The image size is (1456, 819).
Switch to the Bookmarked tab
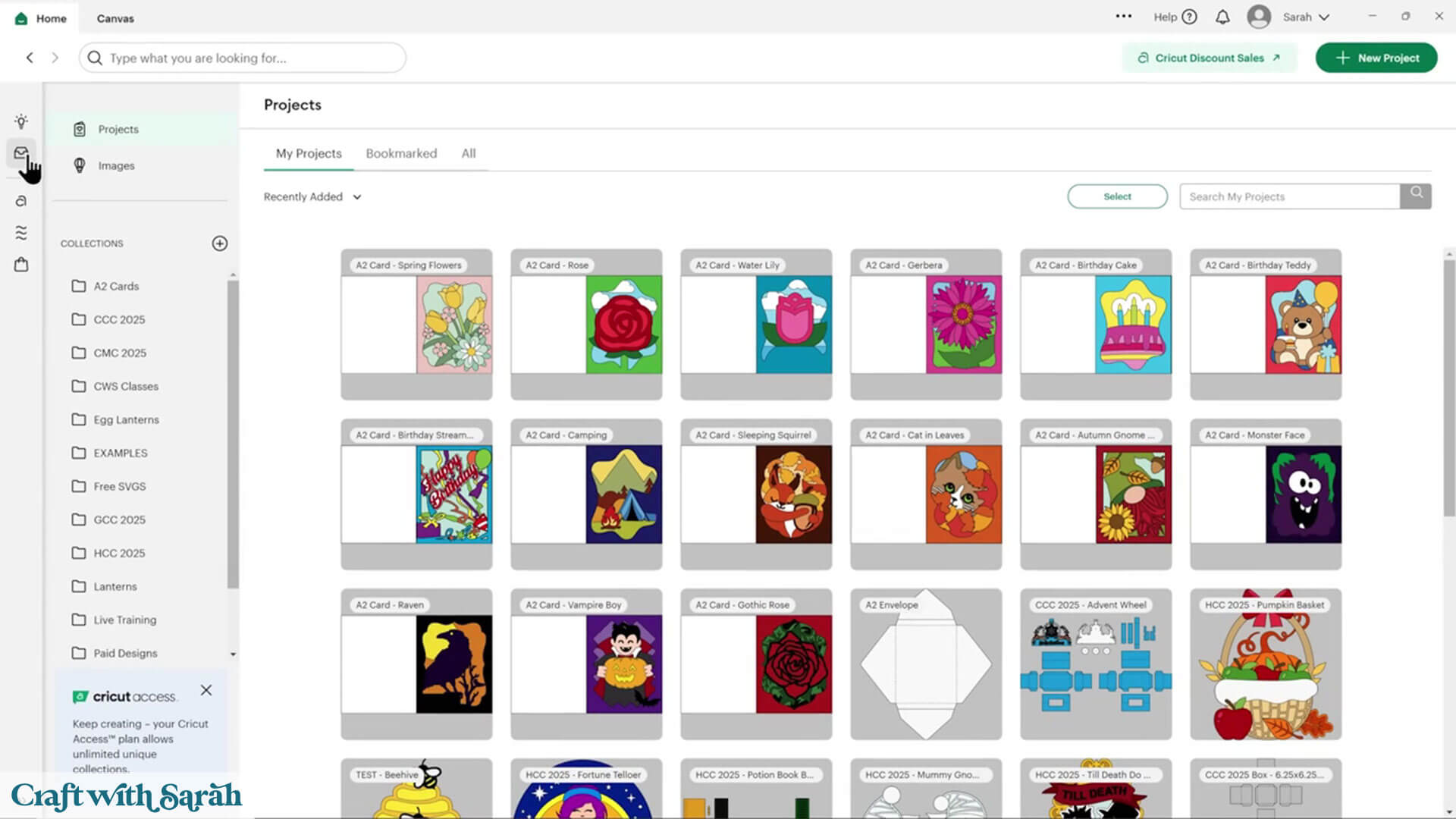click(401, 153)
